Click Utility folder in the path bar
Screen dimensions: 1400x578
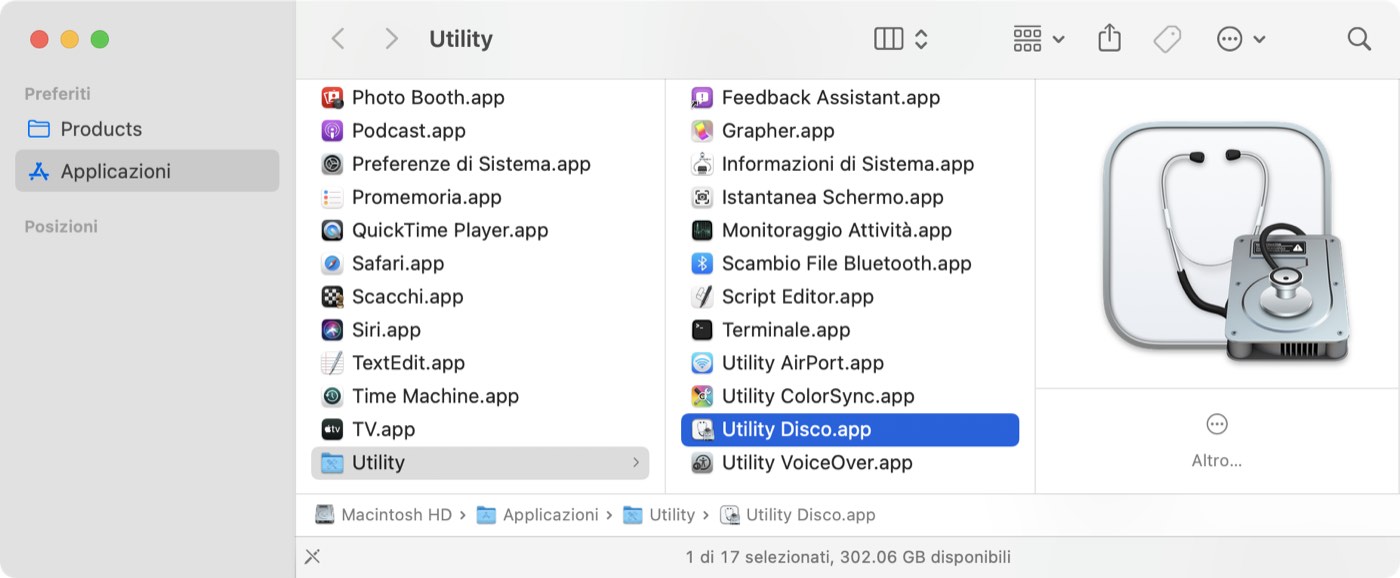click(x=659, y=515)
